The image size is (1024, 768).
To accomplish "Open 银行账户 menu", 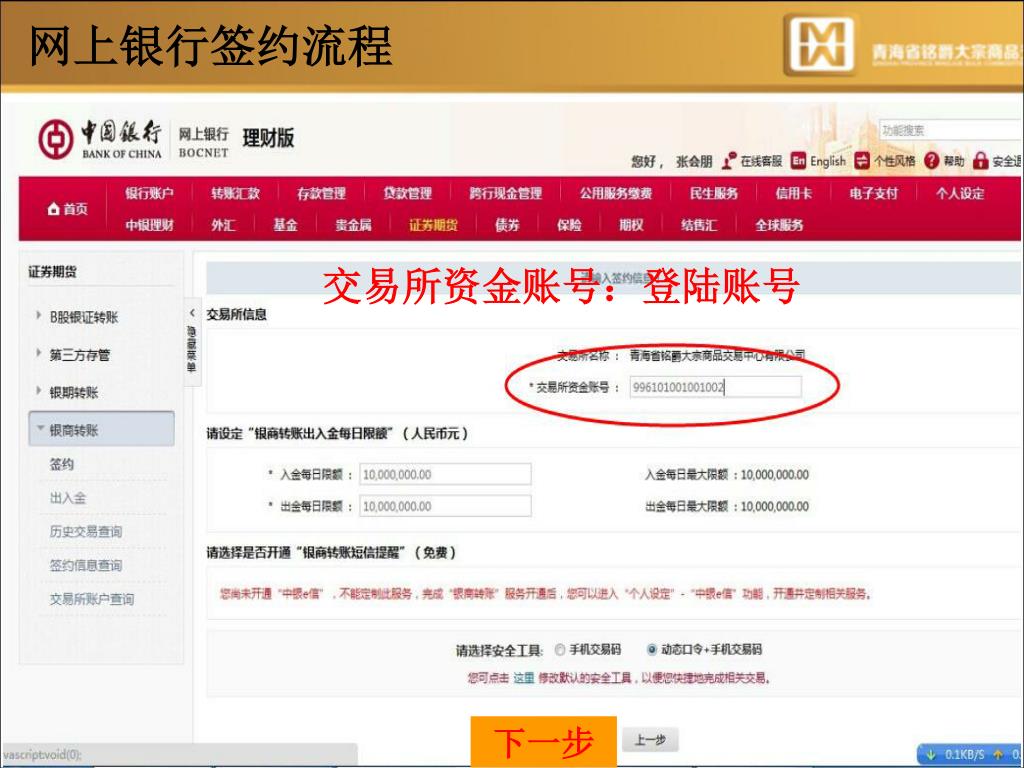I will tap(150, 193).
